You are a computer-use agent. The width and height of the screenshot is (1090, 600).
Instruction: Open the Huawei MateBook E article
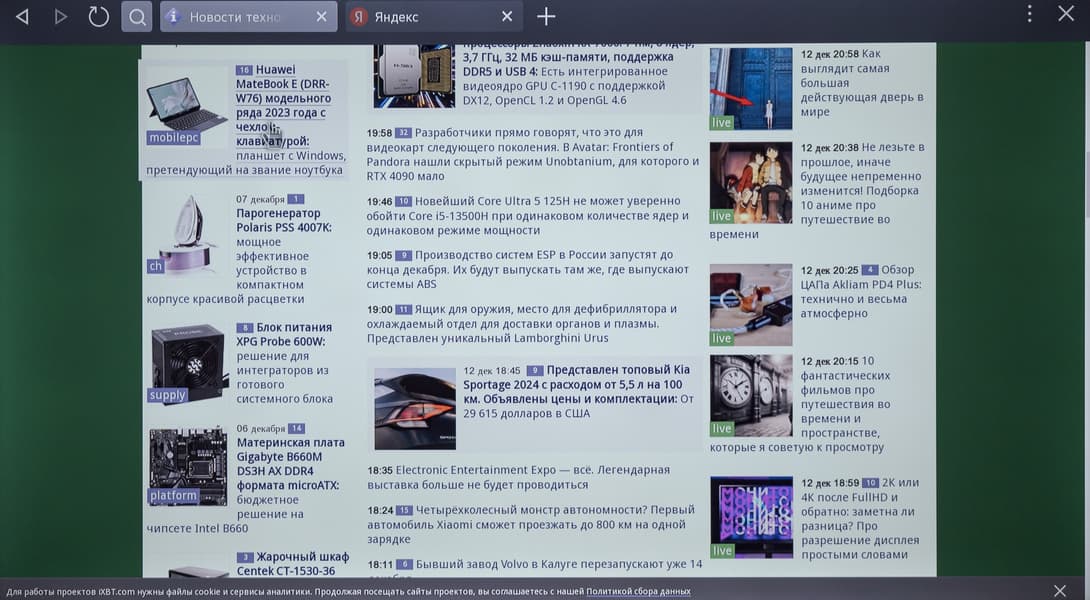(x=282, y=106)
